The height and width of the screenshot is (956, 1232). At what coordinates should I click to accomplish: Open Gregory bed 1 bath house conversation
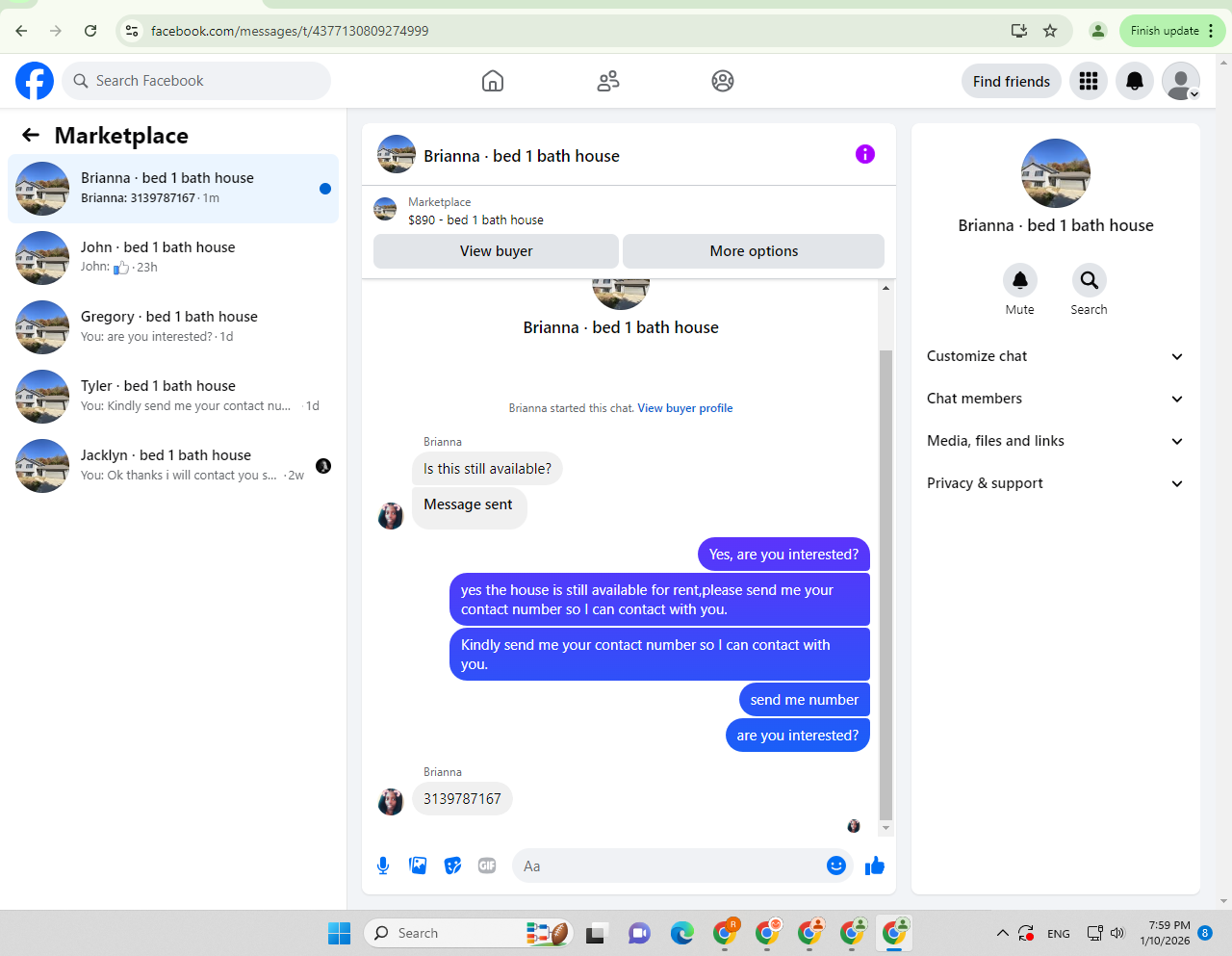[173, 327]
